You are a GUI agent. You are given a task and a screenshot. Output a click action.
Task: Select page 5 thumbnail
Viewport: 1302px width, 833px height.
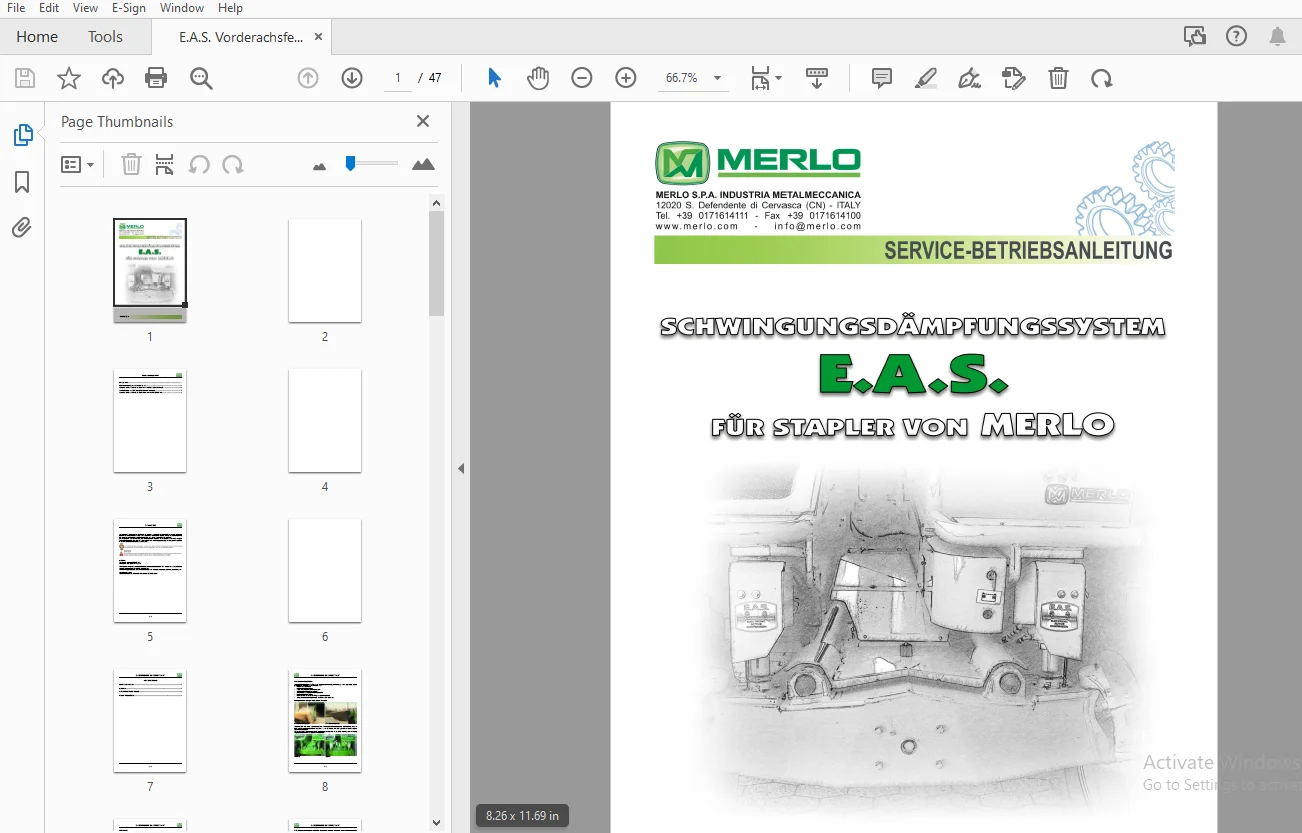150,570
